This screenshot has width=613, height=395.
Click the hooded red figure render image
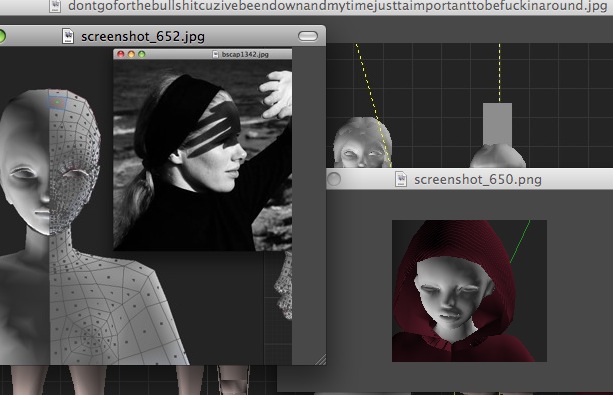[469, 291]
